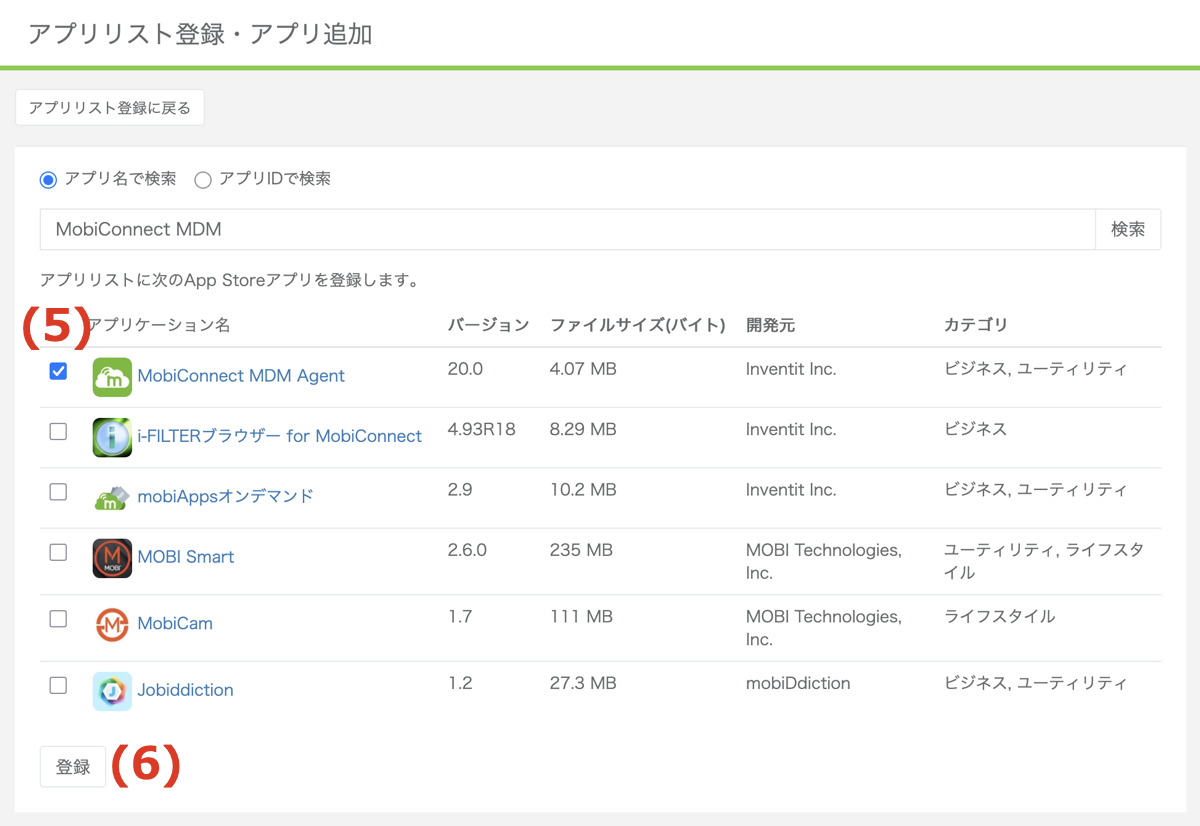The width and height of the screenshot is (1200, 826).
Task: Click file size 4.07 MB
Action: pos(583,369)
